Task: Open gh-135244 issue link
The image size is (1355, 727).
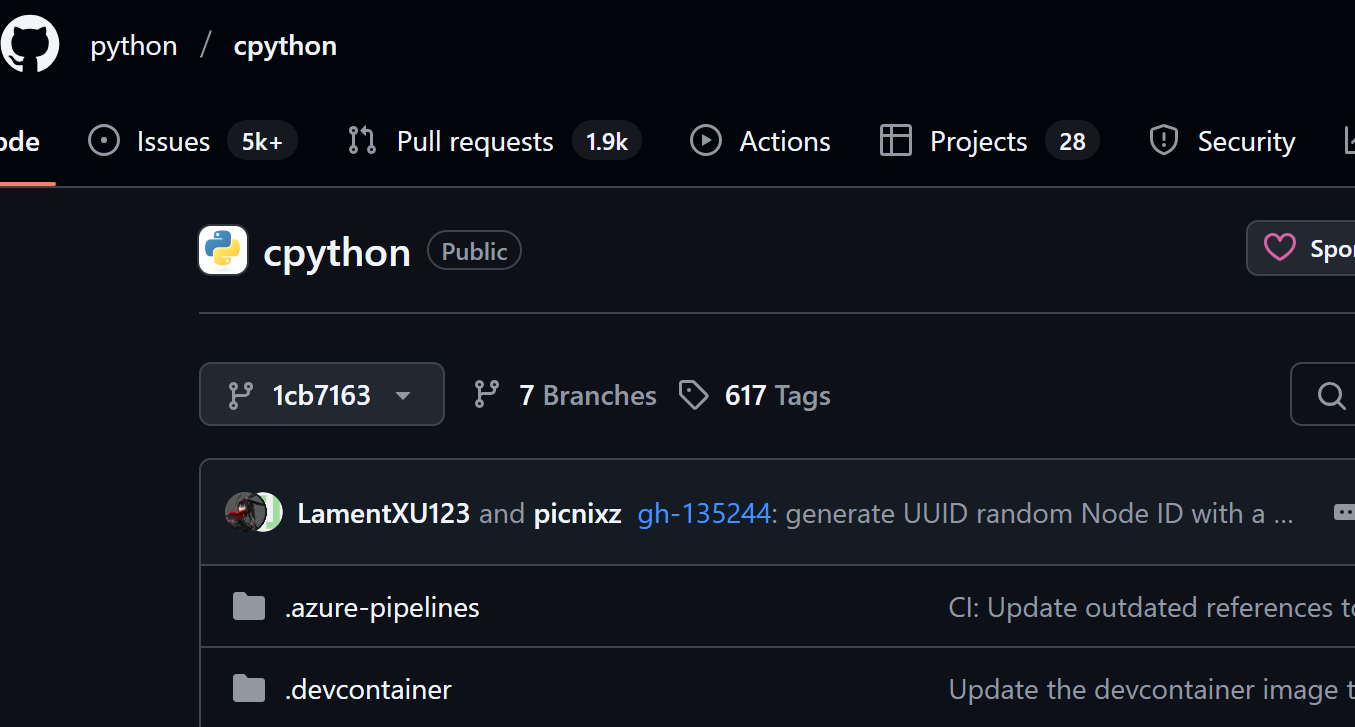Action: pos(704,514)
